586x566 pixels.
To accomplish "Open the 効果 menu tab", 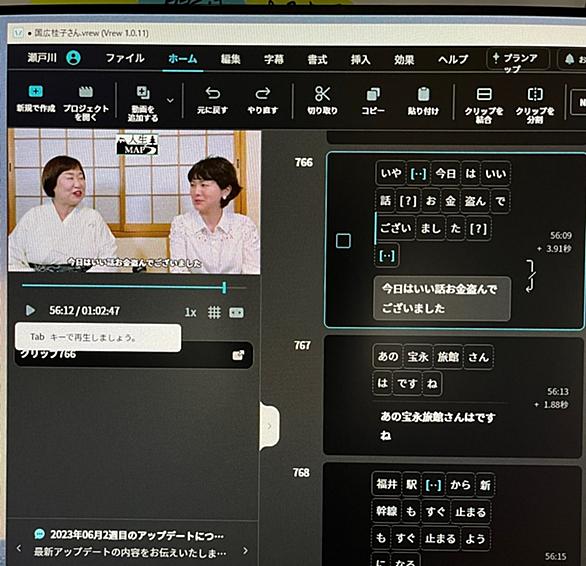I will point(404,60).
